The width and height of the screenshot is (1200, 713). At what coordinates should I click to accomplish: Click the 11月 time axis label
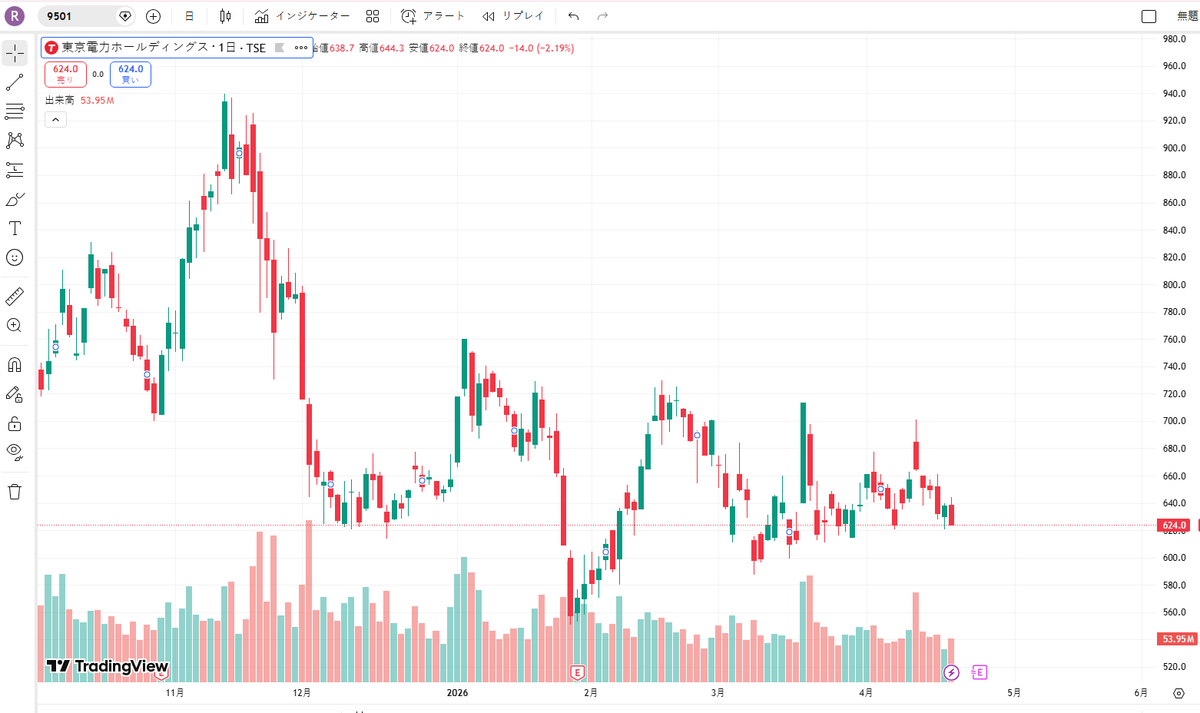pos(175,692)
